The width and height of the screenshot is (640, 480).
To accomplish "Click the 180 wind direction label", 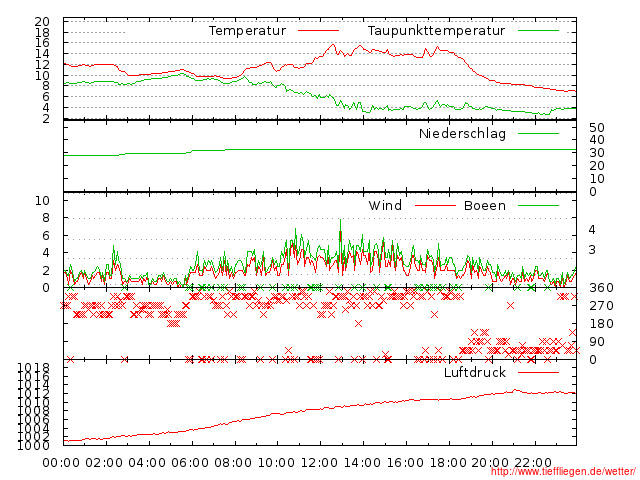I will click(x=601, y=324).
